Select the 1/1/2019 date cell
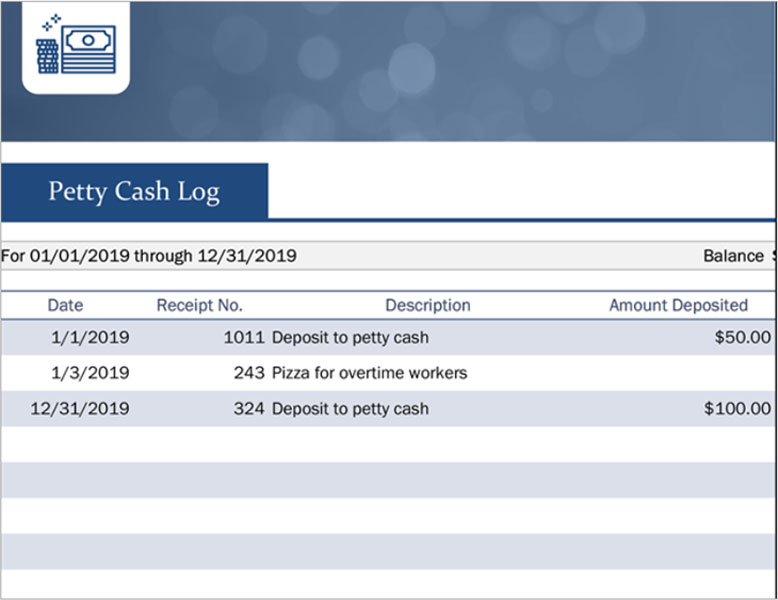This screenshot has width=778, height=600. point(89,338)
